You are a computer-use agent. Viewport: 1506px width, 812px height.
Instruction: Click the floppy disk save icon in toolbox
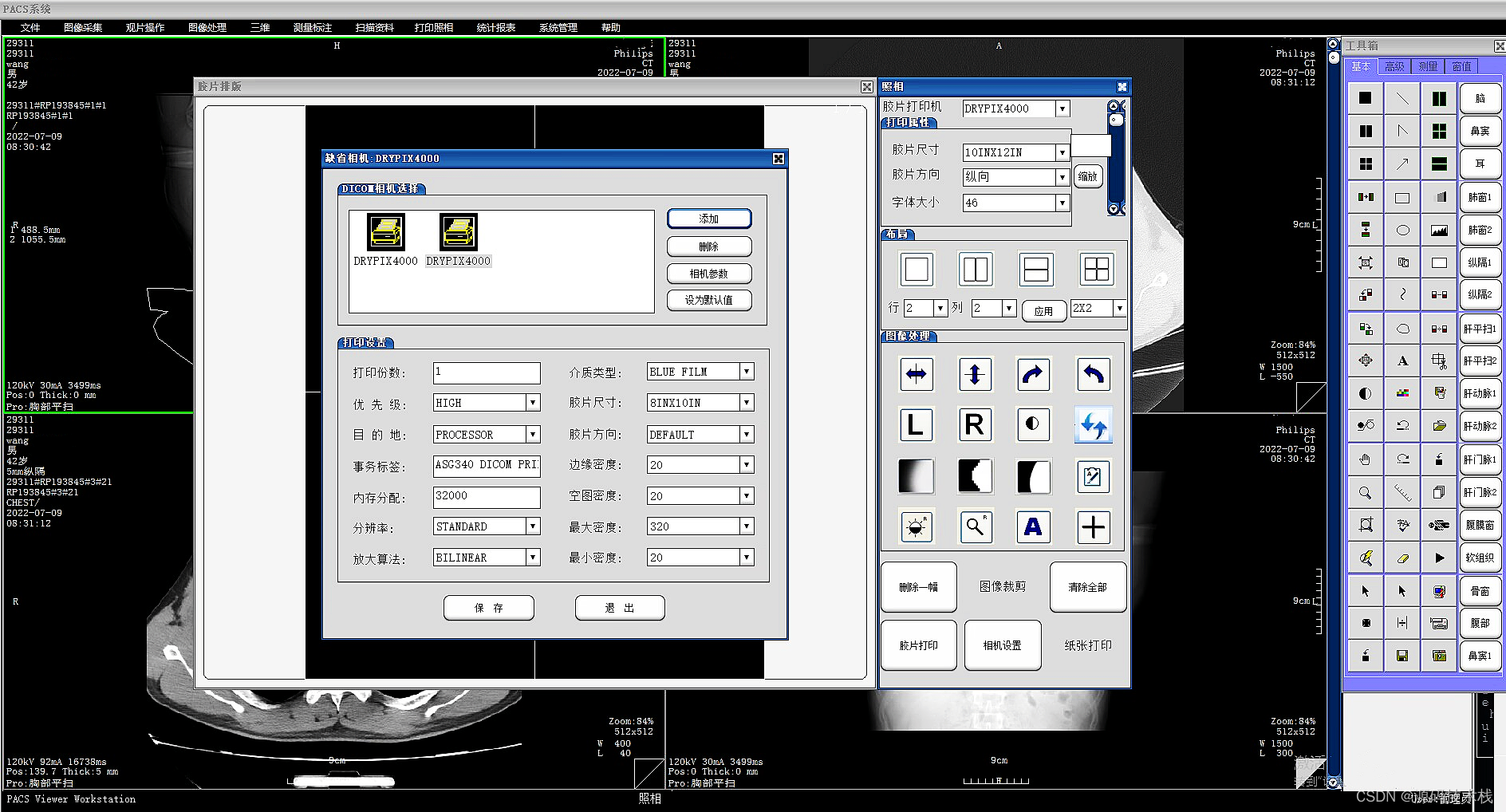tap(1402, 656)
